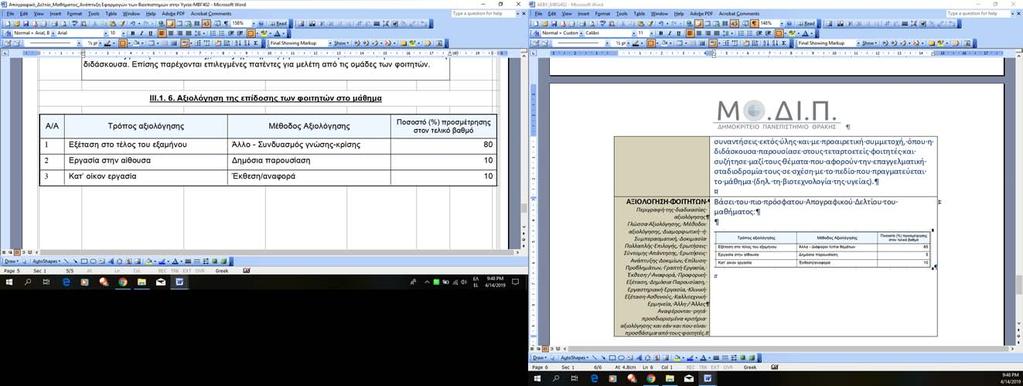Screen dimensions: 1023x386
Task: Open Microsoft Edge from the left taskbar
Action: (67, 282)
